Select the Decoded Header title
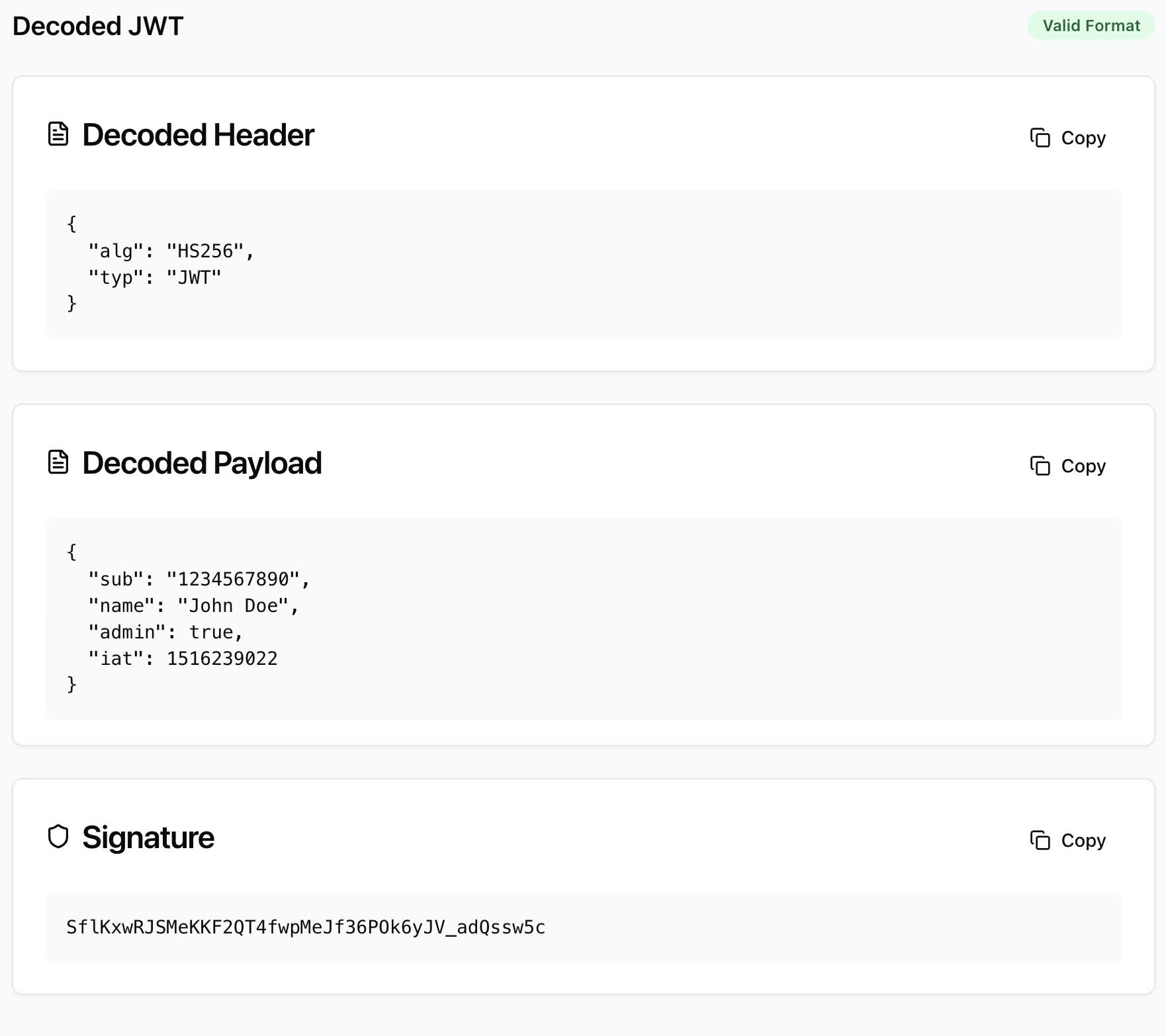This screenshot has height=1036, width=1166. click(198, 134)
